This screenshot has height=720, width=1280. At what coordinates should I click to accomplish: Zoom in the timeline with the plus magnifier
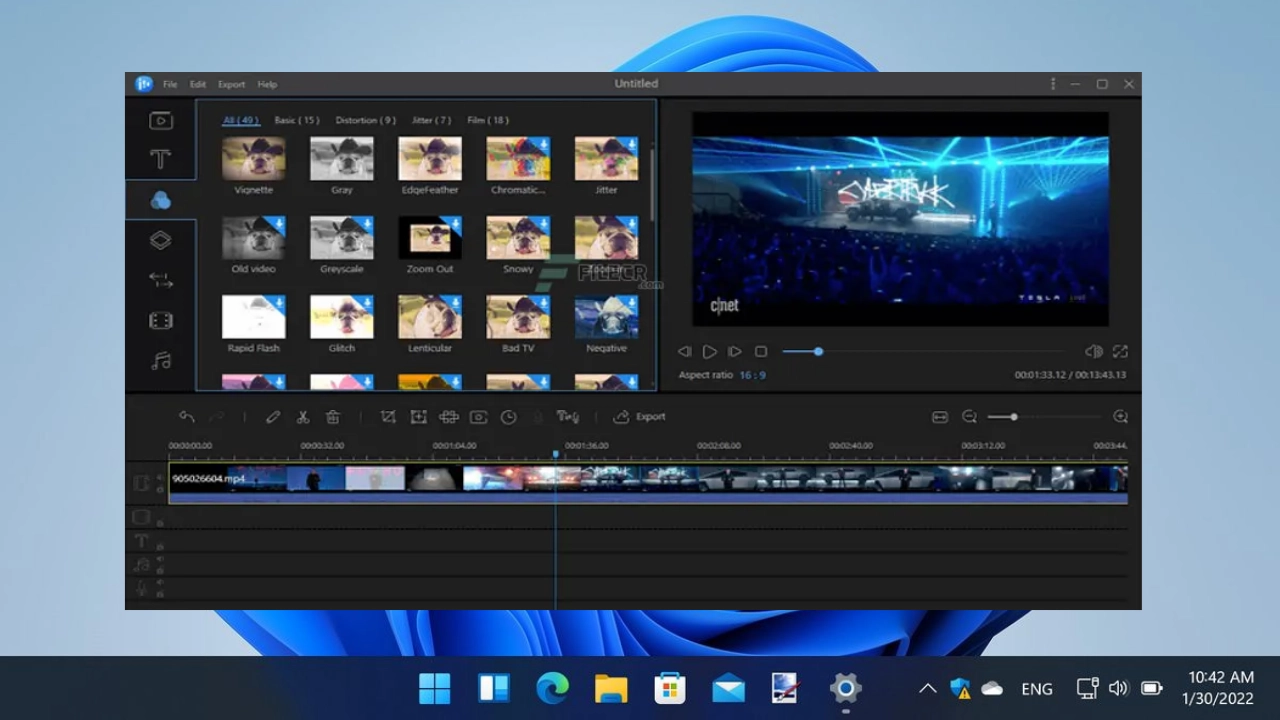click(x=1120, y=417)
